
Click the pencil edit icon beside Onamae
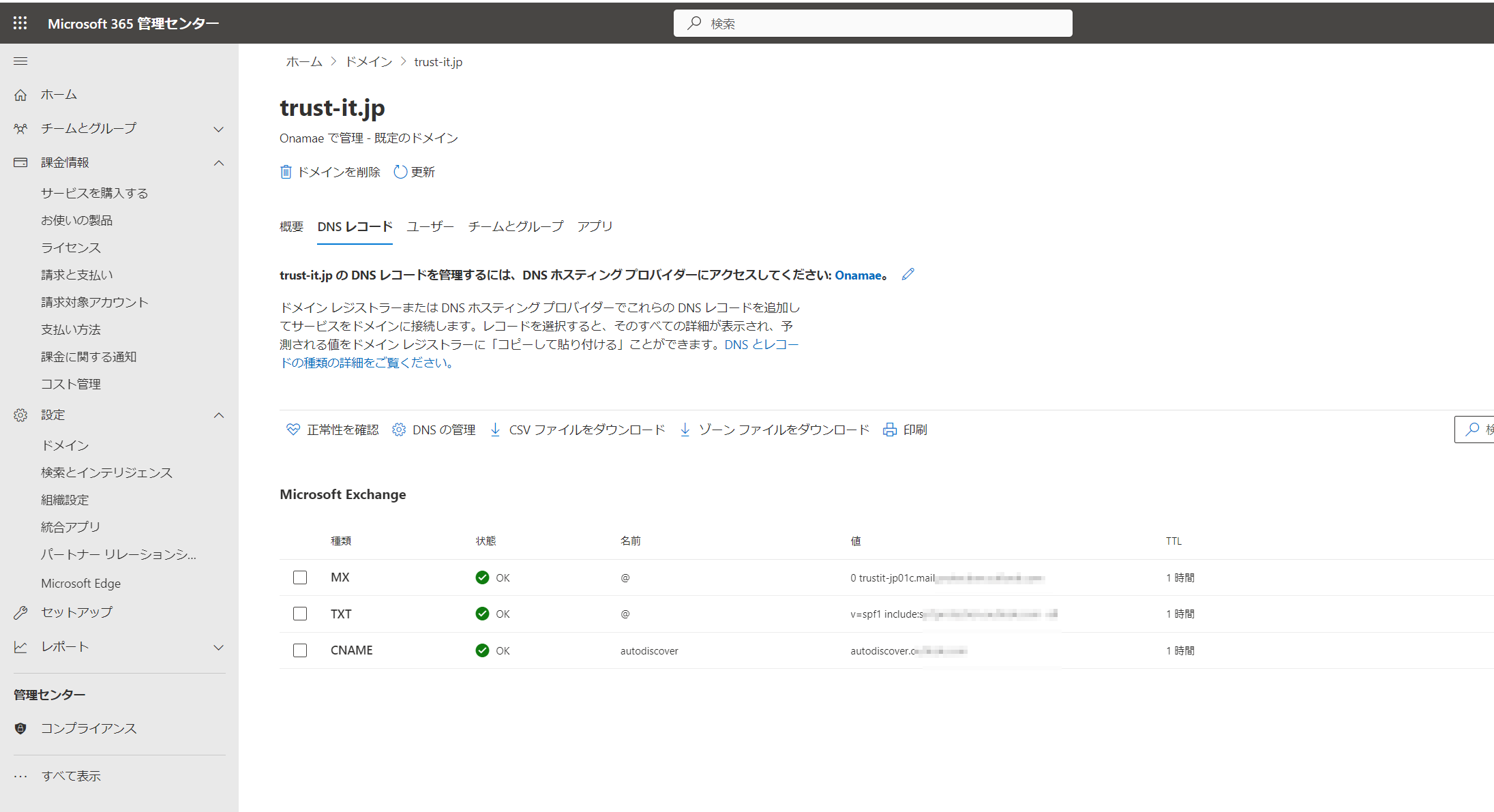click(x=908, y=274)
